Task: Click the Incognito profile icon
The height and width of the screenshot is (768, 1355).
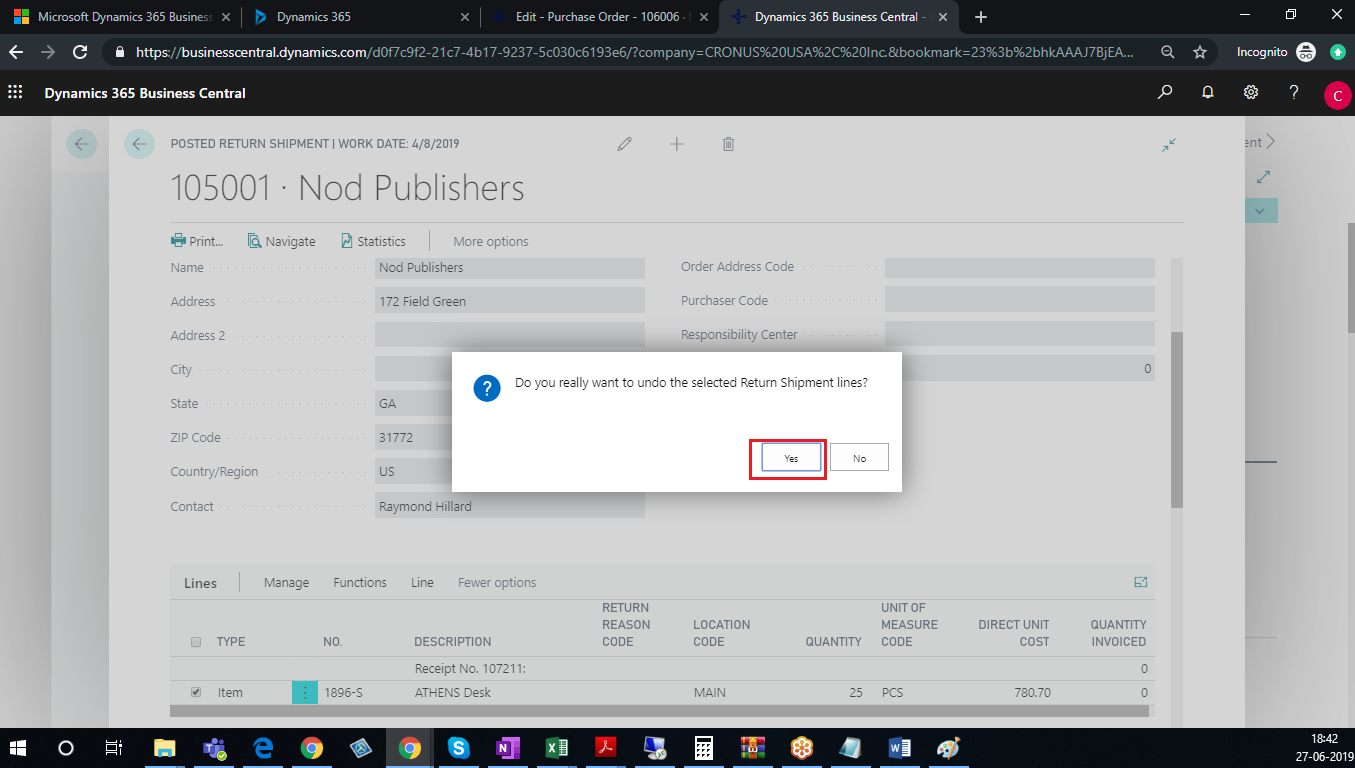Action: 1306,52
